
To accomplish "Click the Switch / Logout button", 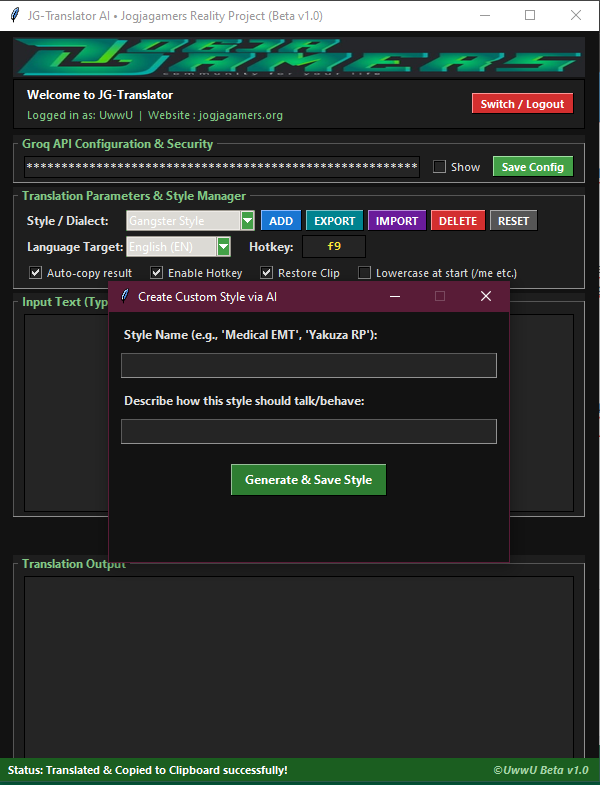I will pyautogui.click(x=522, y=104).
